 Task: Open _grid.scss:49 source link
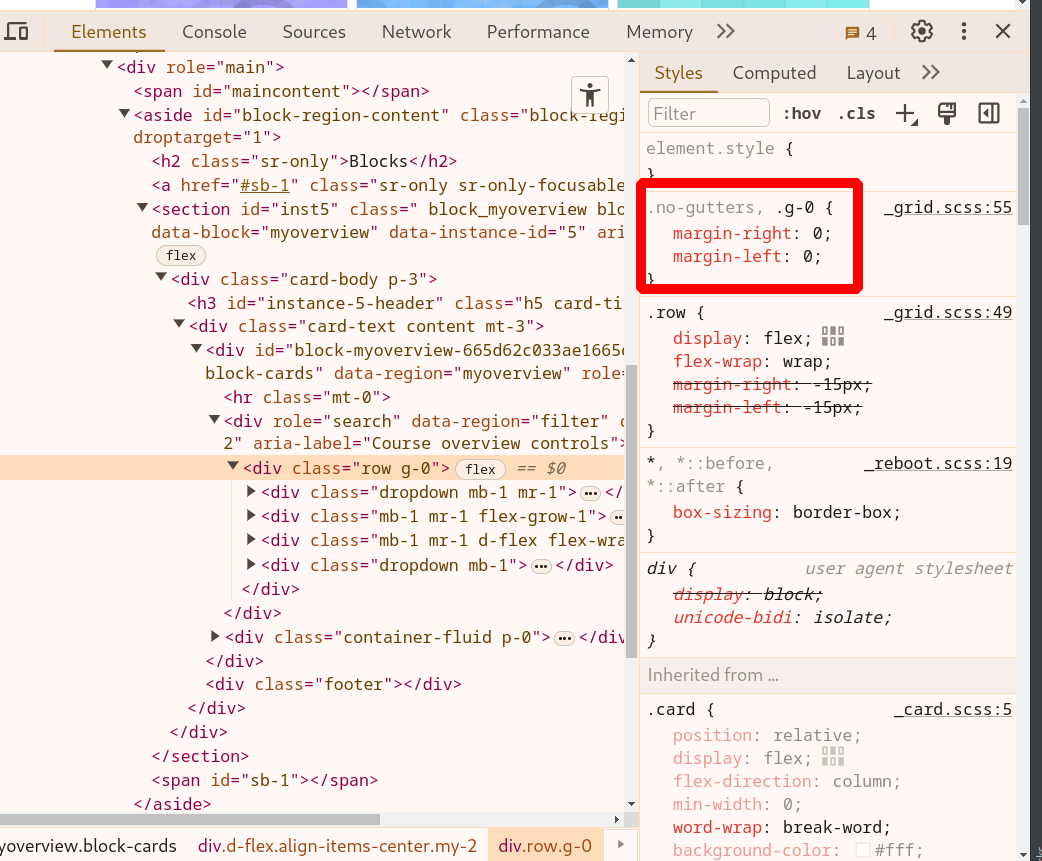(x=948, y=312)
